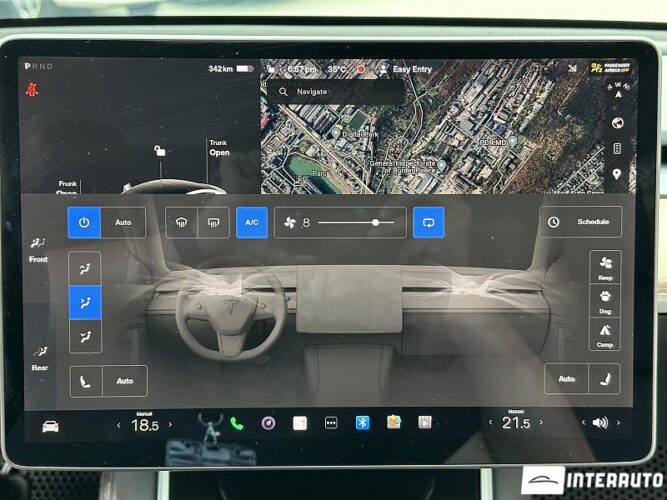
Task: Tap the unlock icon above the car
Action: 160,150
